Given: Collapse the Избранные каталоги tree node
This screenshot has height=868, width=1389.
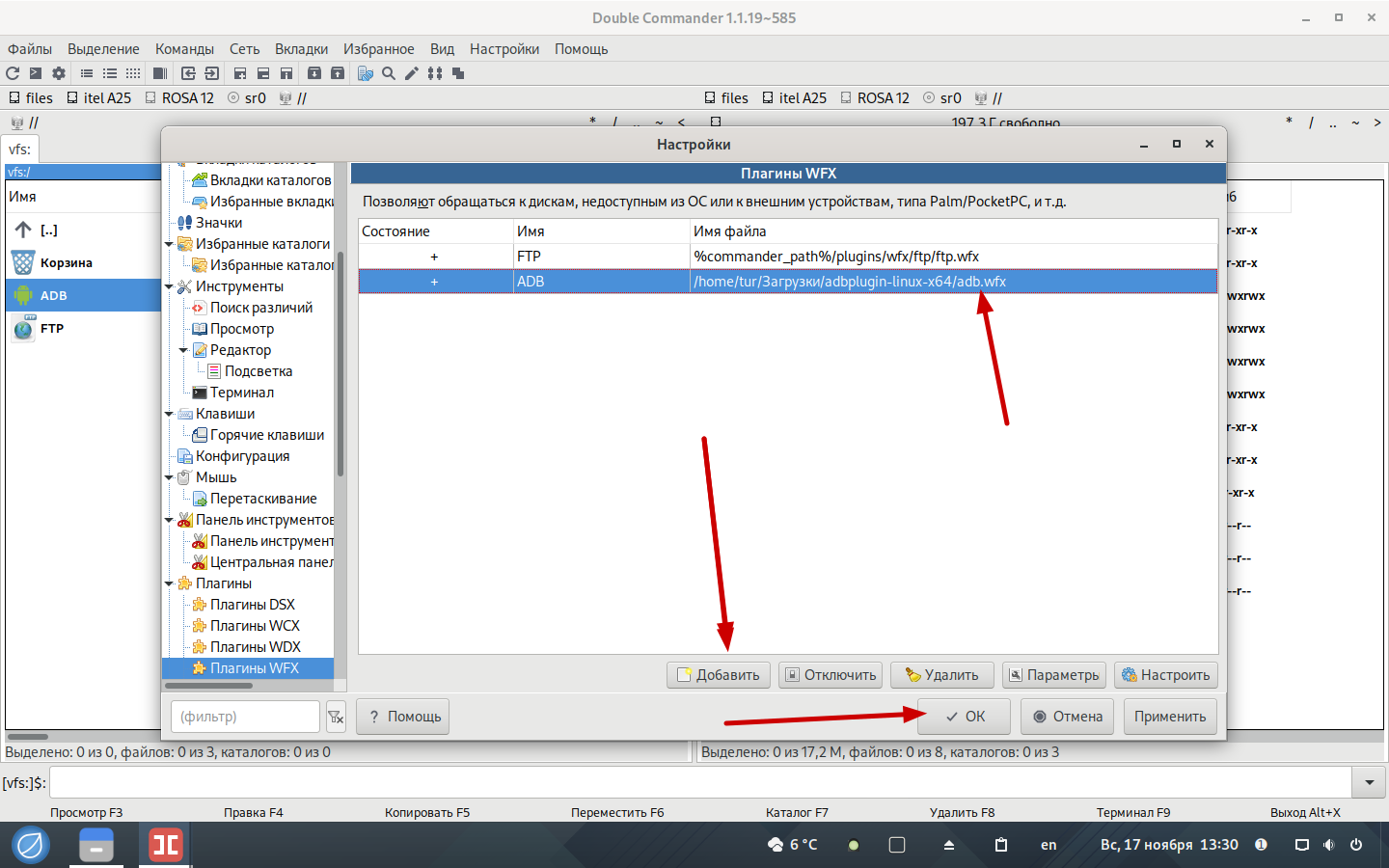Looking at the screenshot, I should point(170,244).
